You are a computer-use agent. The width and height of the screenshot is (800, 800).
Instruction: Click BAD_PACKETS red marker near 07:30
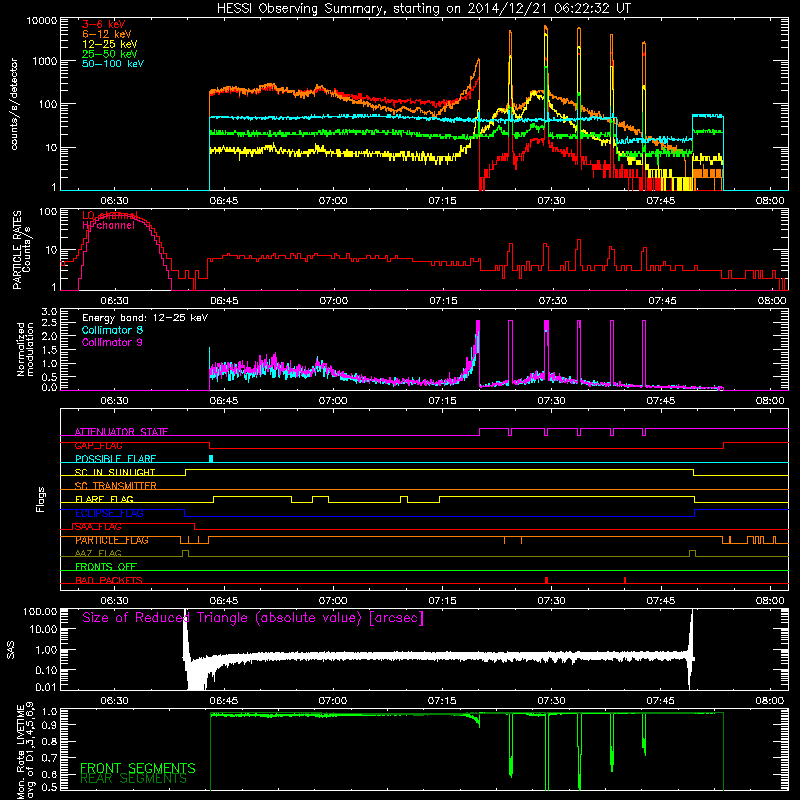tap(546, 580)
